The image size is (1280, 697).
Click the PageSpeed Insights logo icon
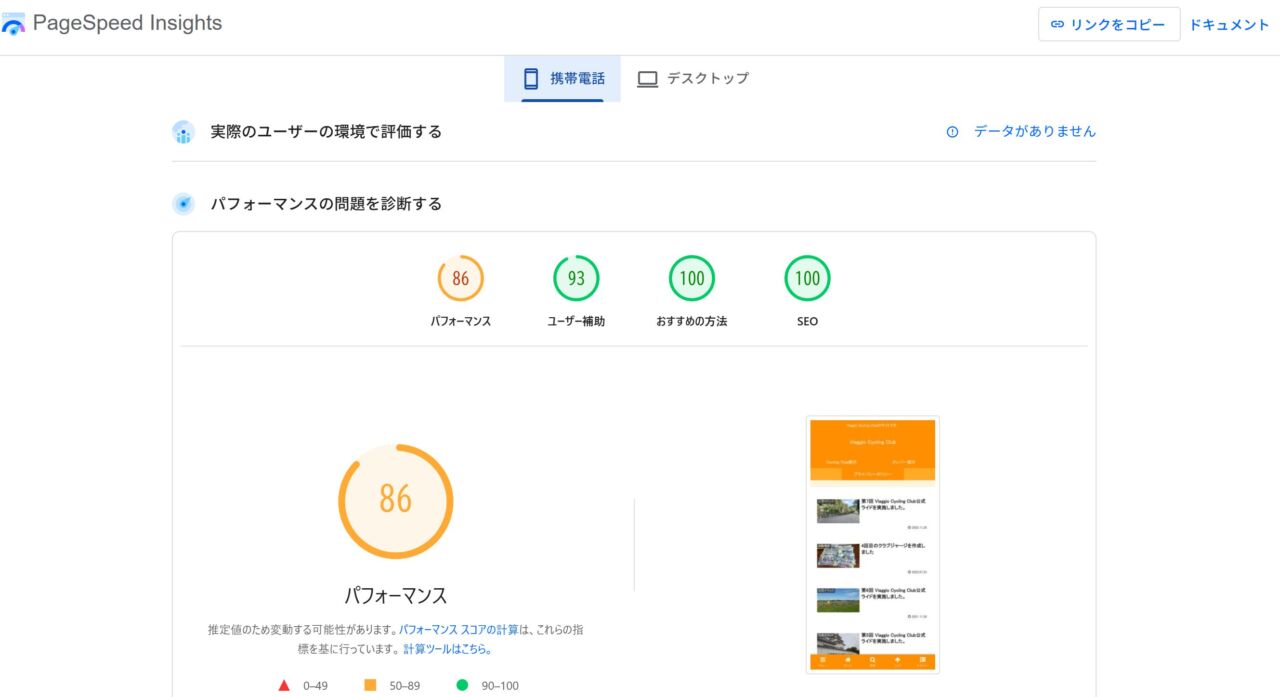14,24
